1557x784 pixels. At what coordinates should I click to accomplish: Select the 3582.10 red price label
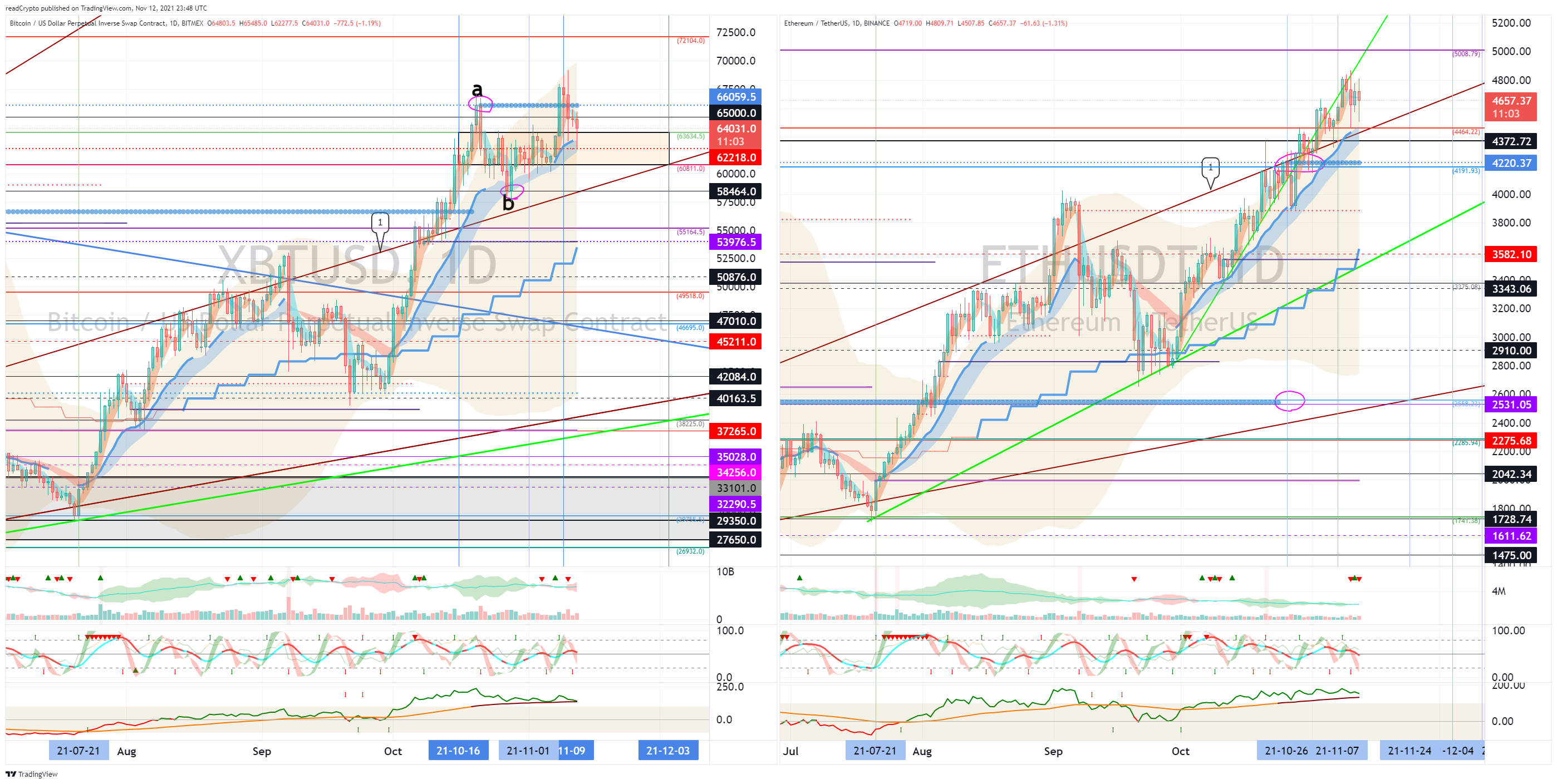click(x=1510, y=254)
